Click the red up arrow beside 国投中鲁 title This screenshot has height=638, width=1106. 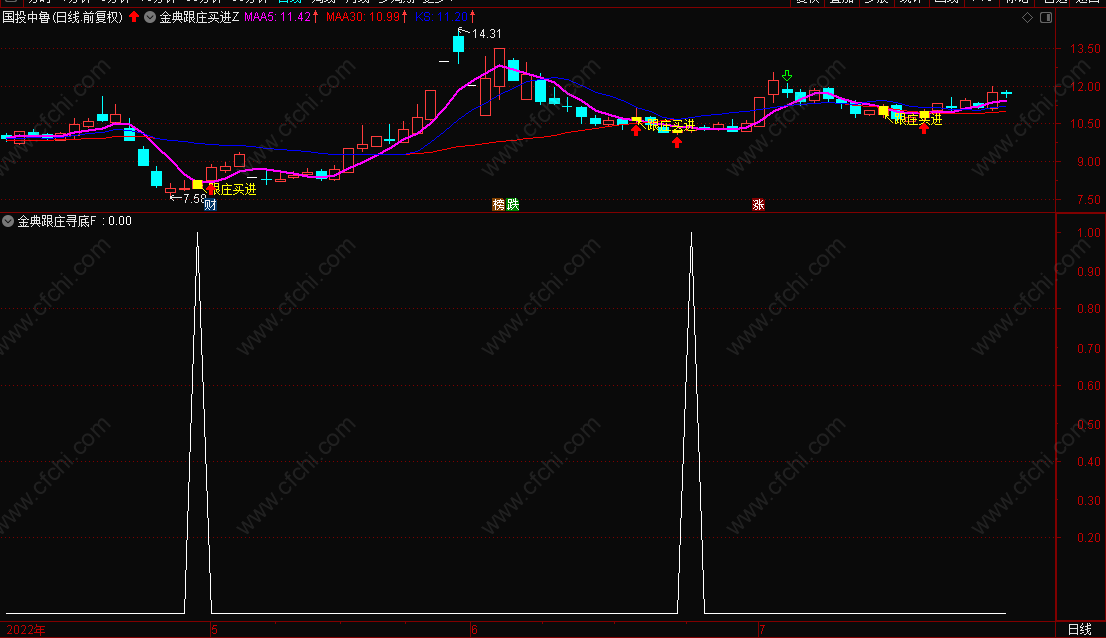tap(134, 16)
